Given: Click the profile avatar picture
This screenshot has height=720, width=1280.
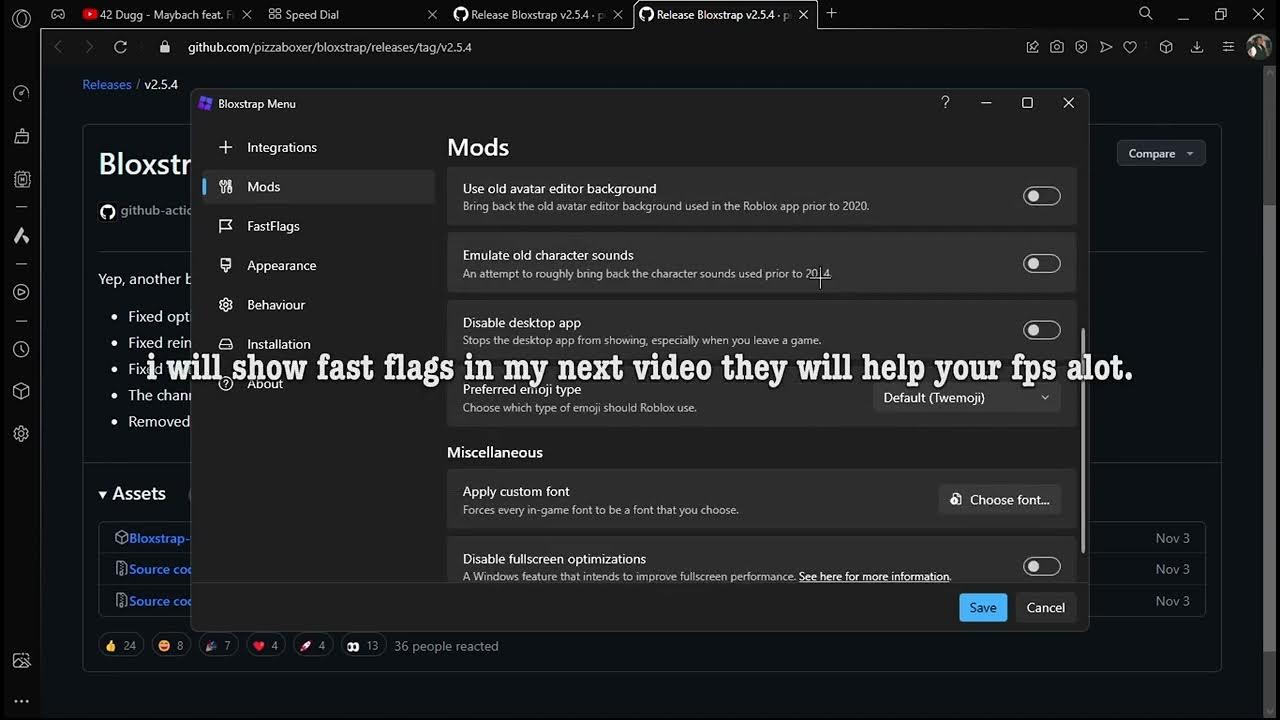Looking at the screenshot, I should click(x=1259, y=47).
